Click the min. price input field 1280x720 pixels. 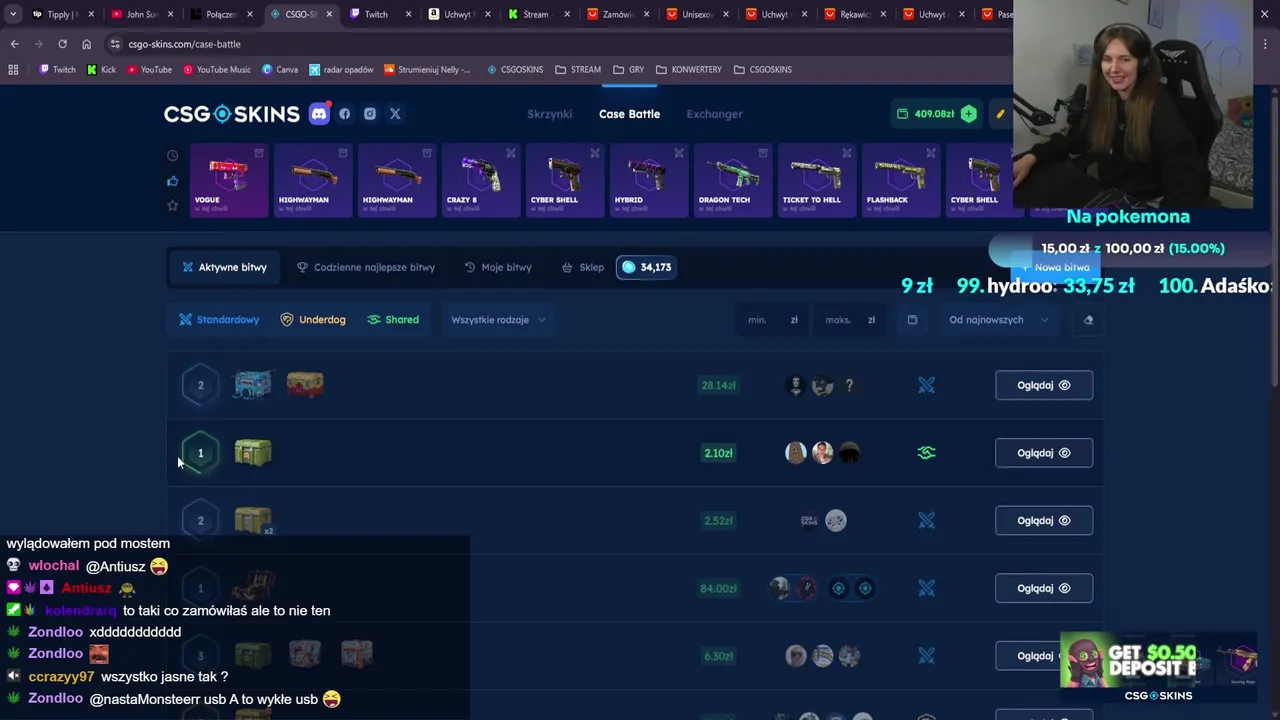point(771,320)
